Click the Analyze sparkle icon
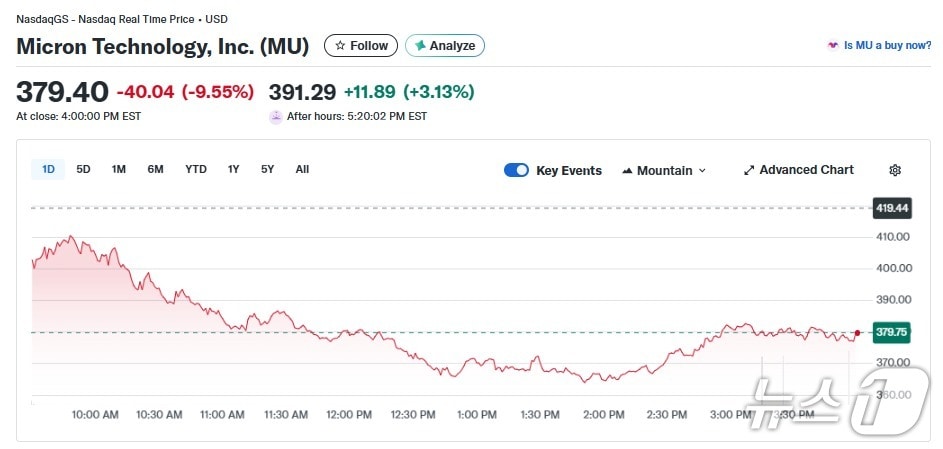Image resolution: width=943 pixels, height=449 pixels. [x=420, y=46]
